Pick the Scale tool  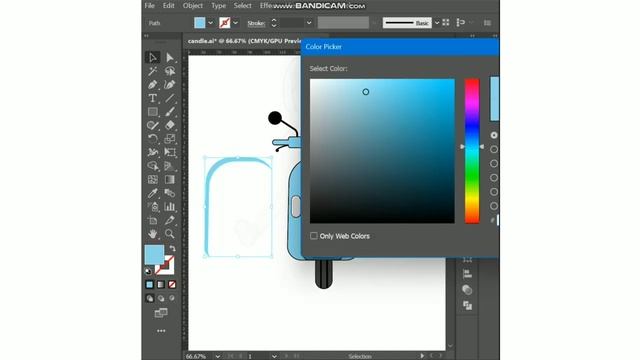point(170,139)
